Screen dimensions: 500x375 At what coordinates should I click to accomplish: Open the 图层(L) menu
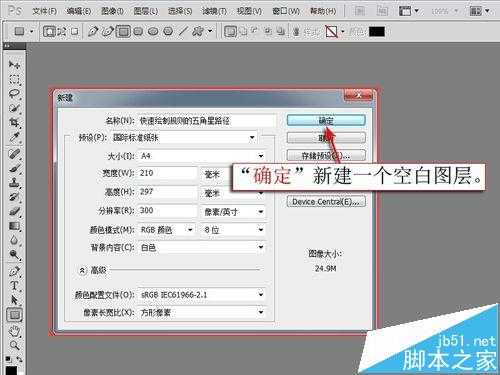[146, 11]
